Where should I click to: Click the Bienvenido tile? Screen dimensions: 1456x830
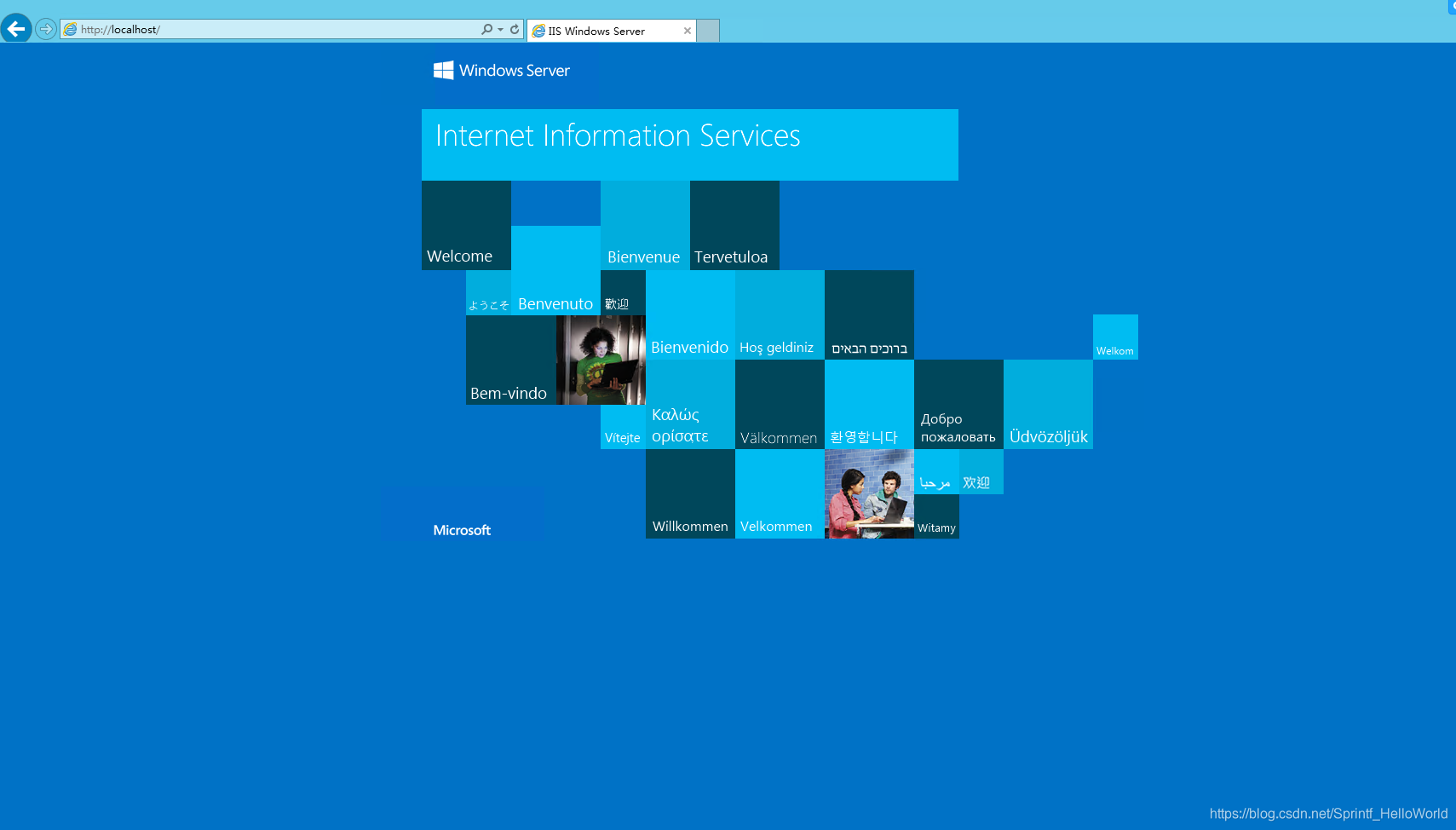click(x=690, y=314)
